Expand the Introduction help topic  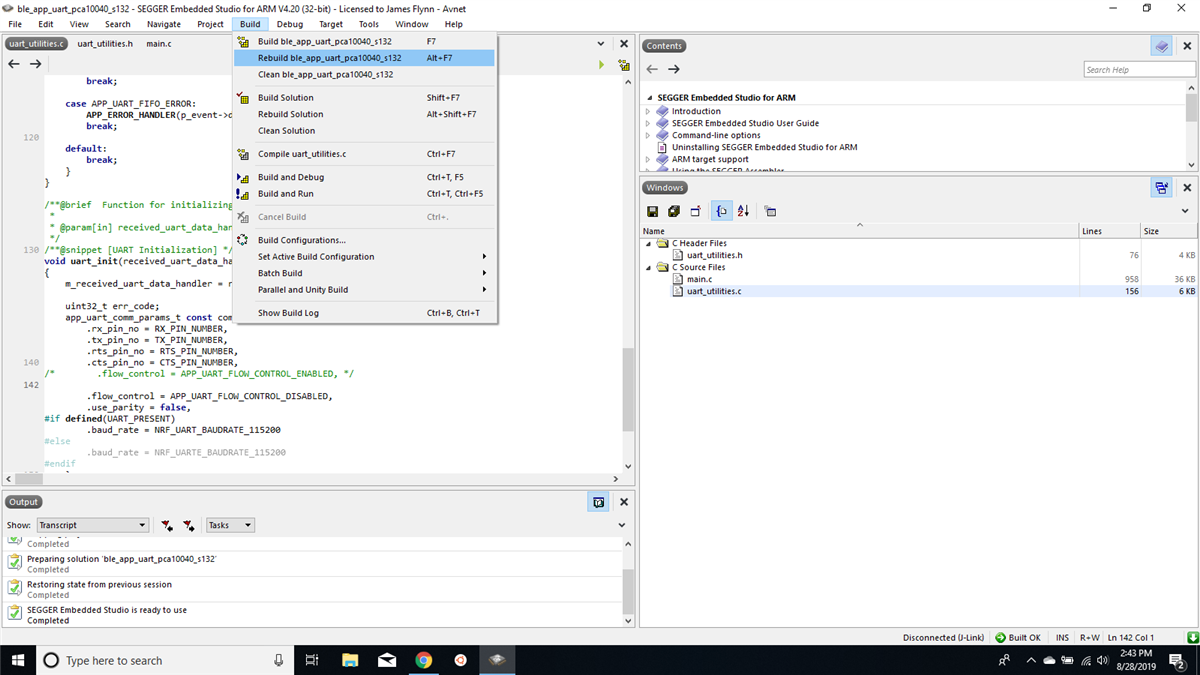648,111
